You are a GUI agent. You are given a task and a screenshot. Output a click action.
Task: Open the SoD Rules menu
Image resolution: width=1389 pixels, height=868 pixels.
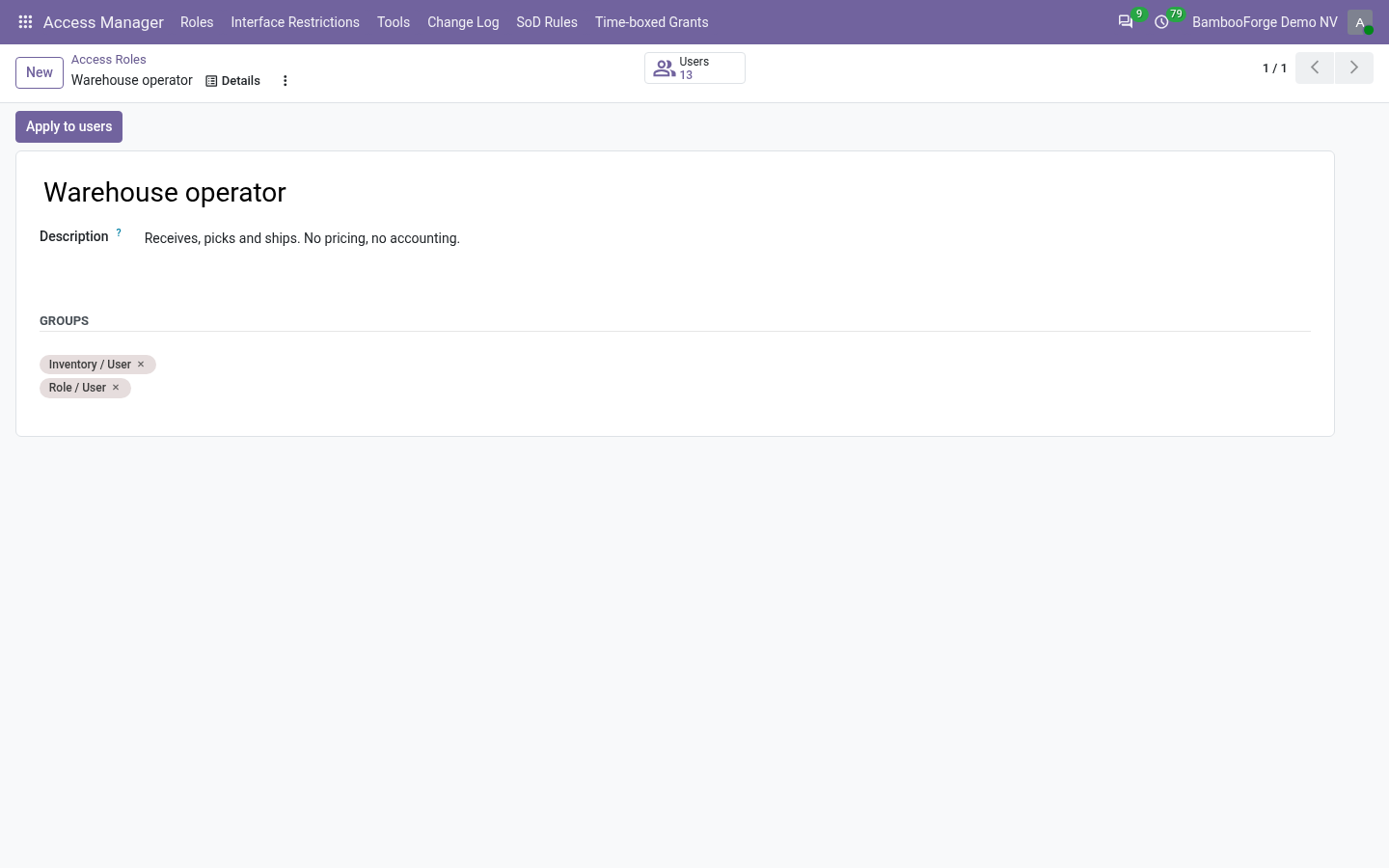pyautogui.click(x=547, y=22)
